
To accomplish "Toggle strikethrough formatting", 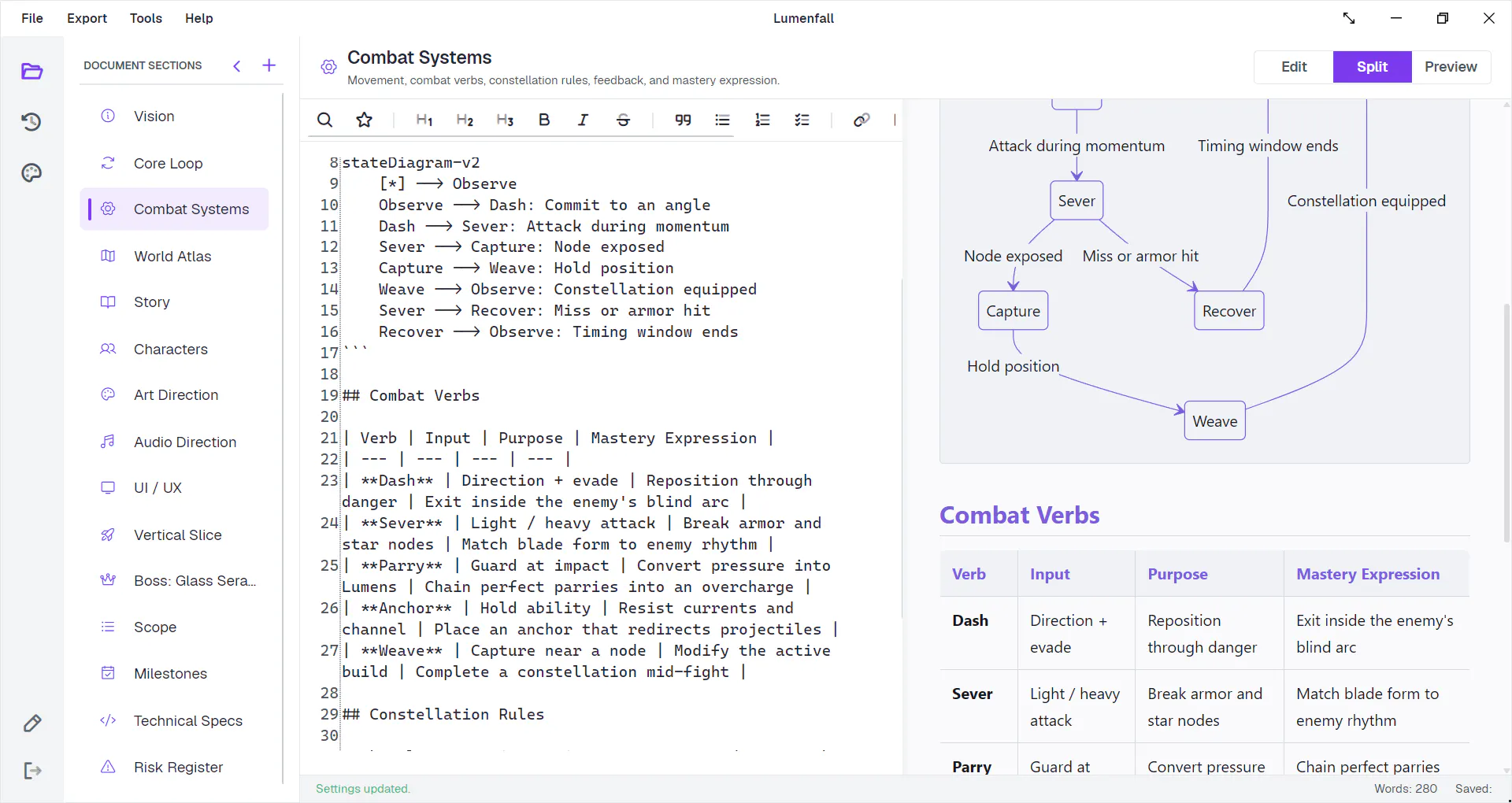I will (623, 120).
